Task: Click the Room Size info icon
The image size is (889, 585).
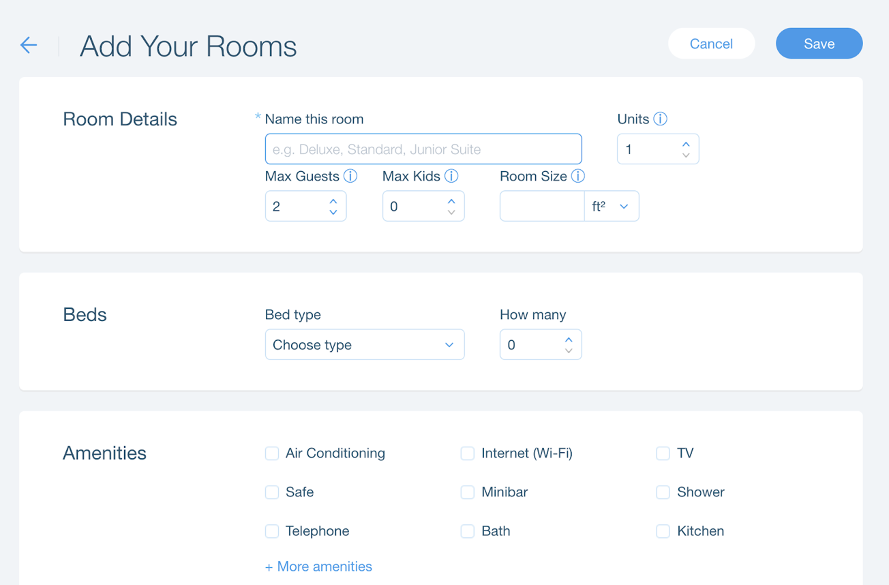Action: click(x=577, y=176)
